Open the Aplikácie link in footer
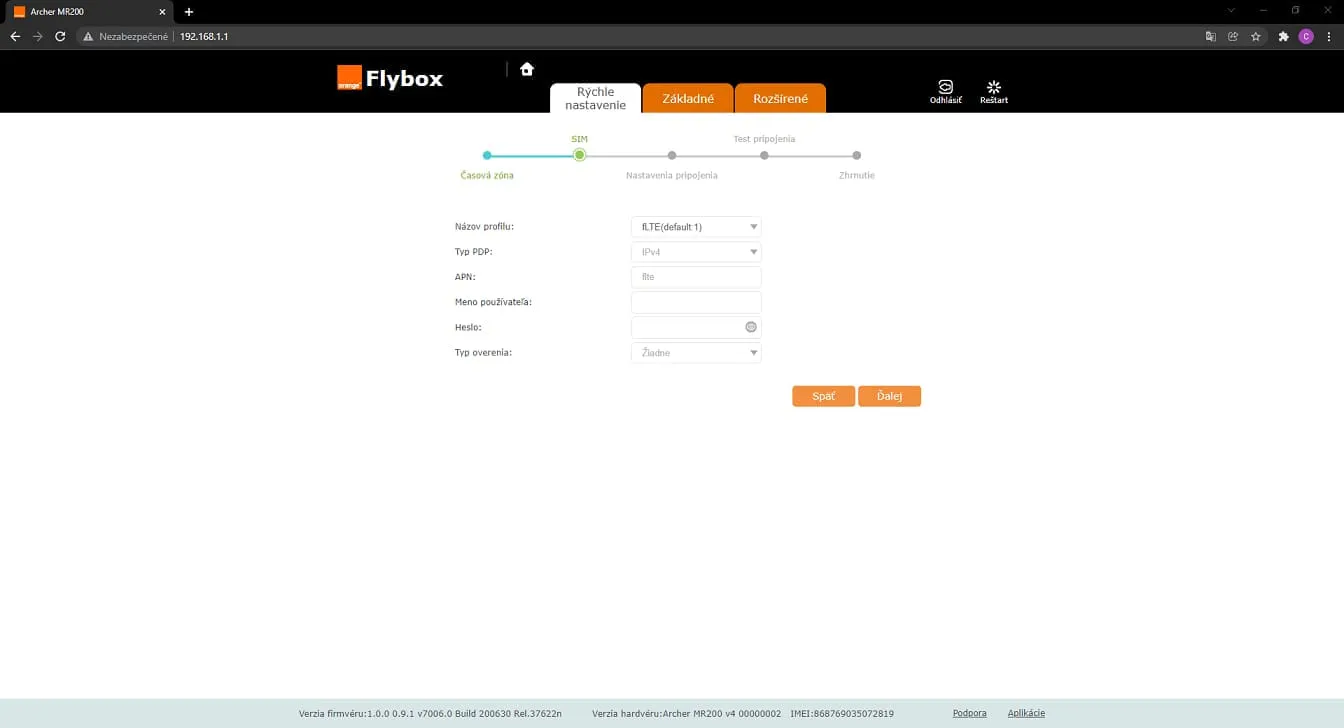1344x728 pixels. pyautogui.click(x=1026, y=713)
